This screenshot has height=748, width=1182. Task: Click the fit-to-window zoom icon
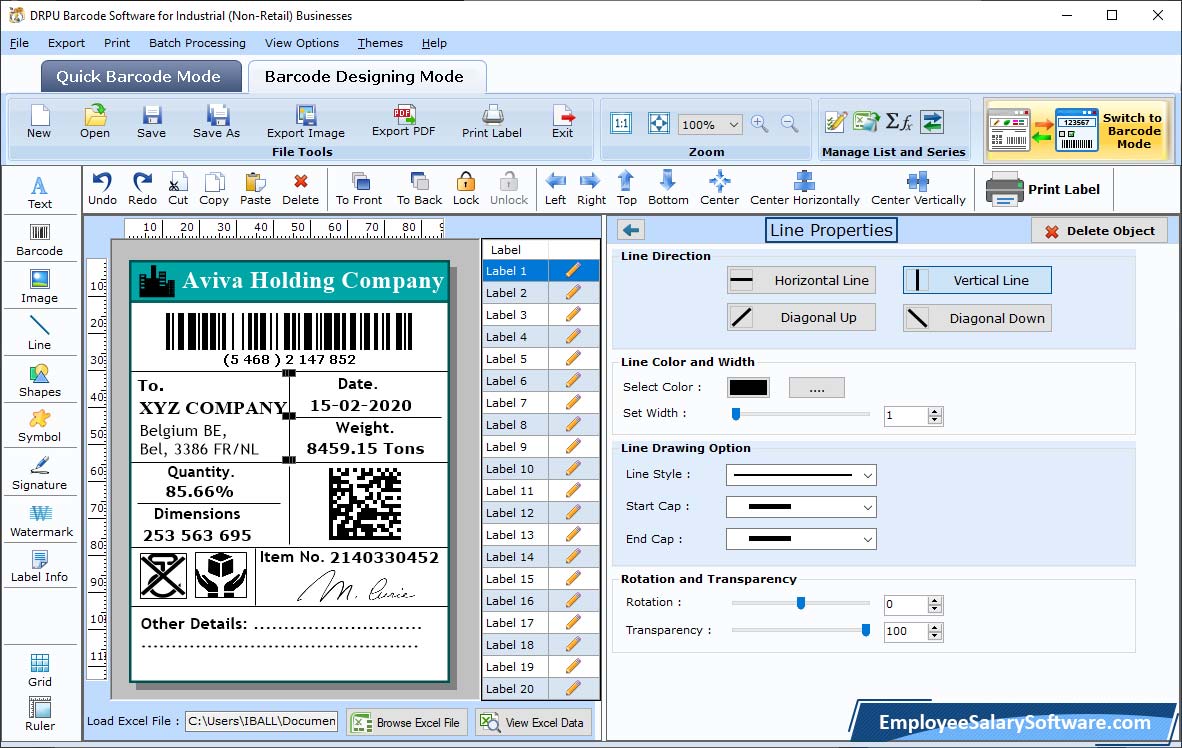(659, 123)
